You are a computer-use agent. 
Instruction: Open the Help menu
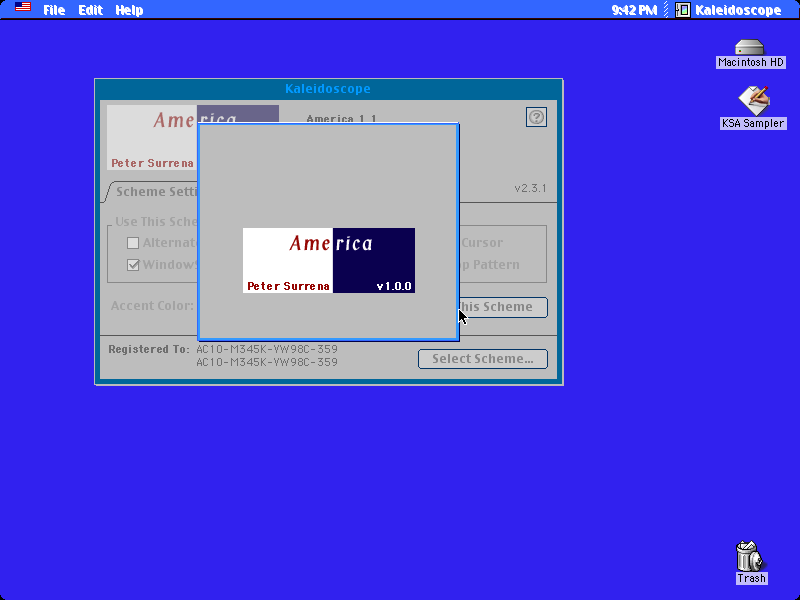pos(129,10)
